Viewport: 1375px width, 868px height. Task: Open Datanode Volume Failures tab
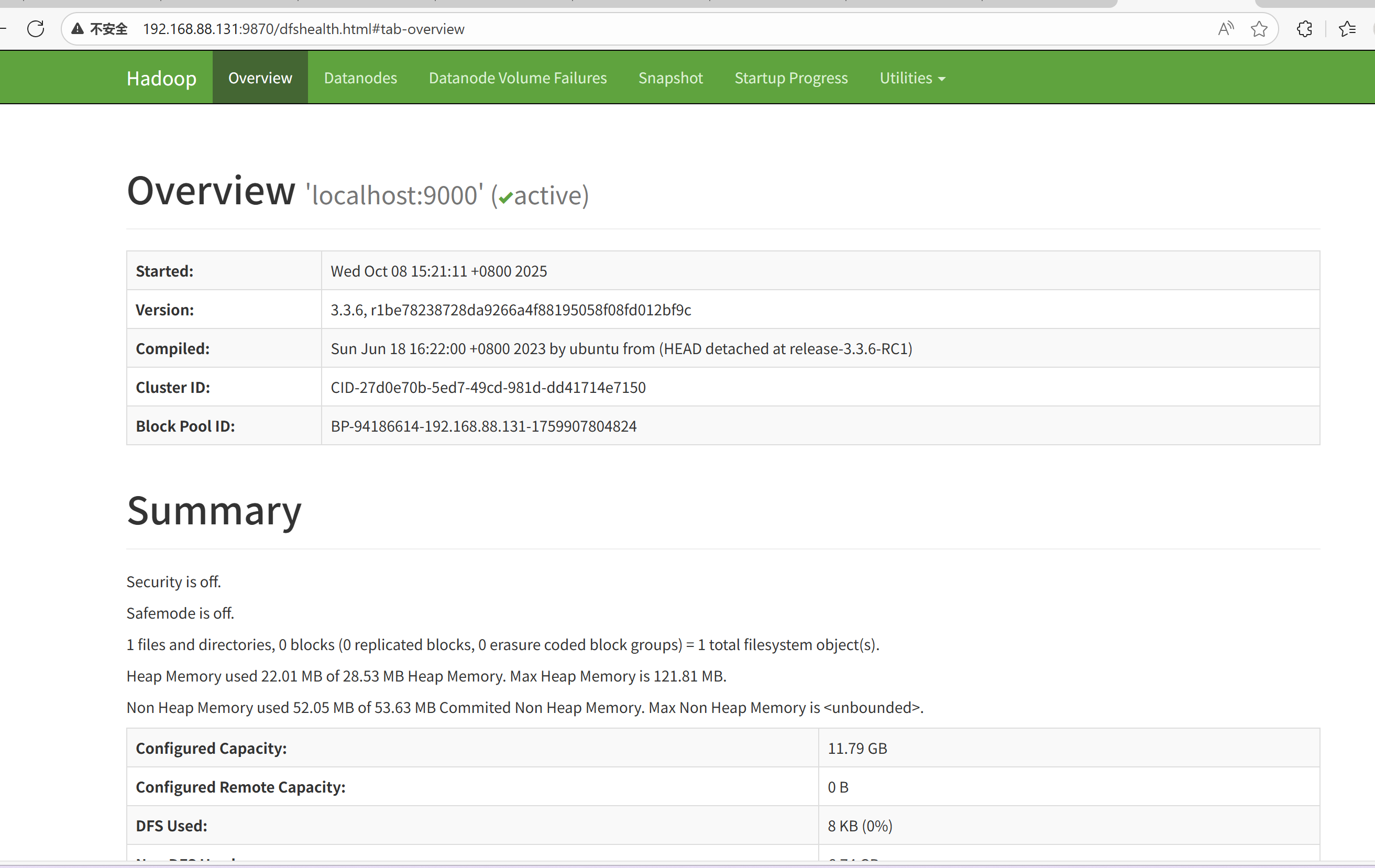(x=518, y=78)
